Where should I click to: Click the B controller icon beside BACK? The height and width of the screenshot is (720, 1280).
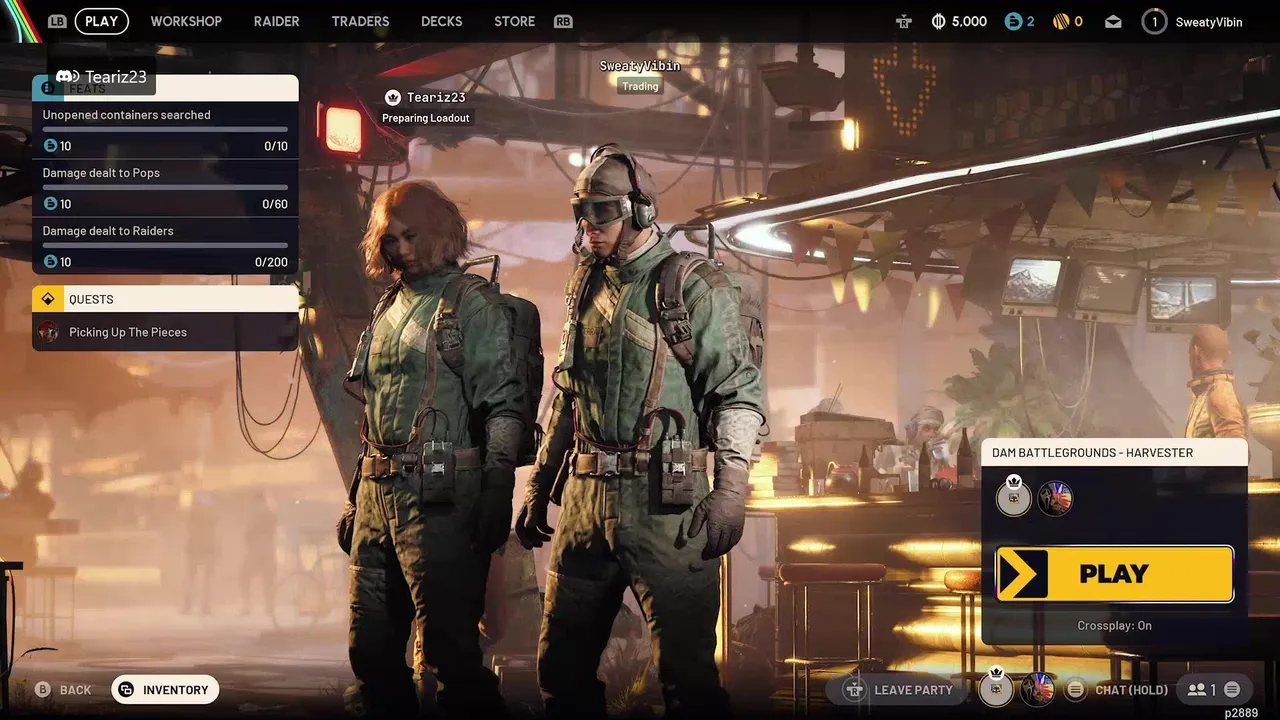click(43, 690)
